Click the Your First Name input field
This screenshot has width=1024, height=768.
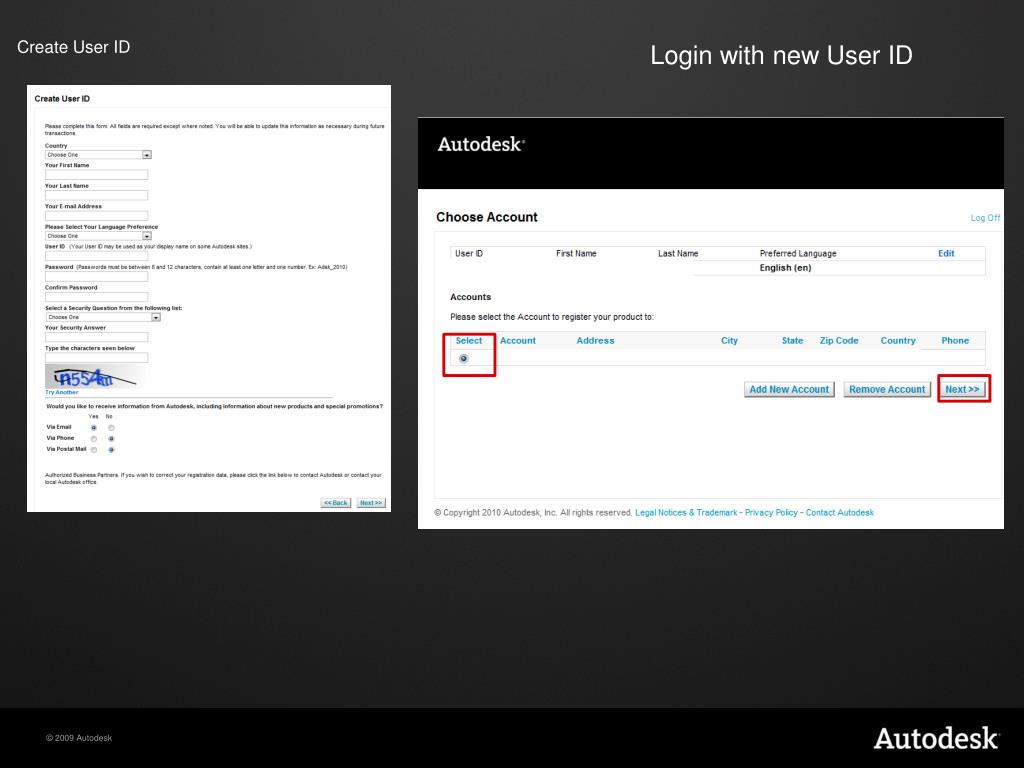tap(96, 174)
